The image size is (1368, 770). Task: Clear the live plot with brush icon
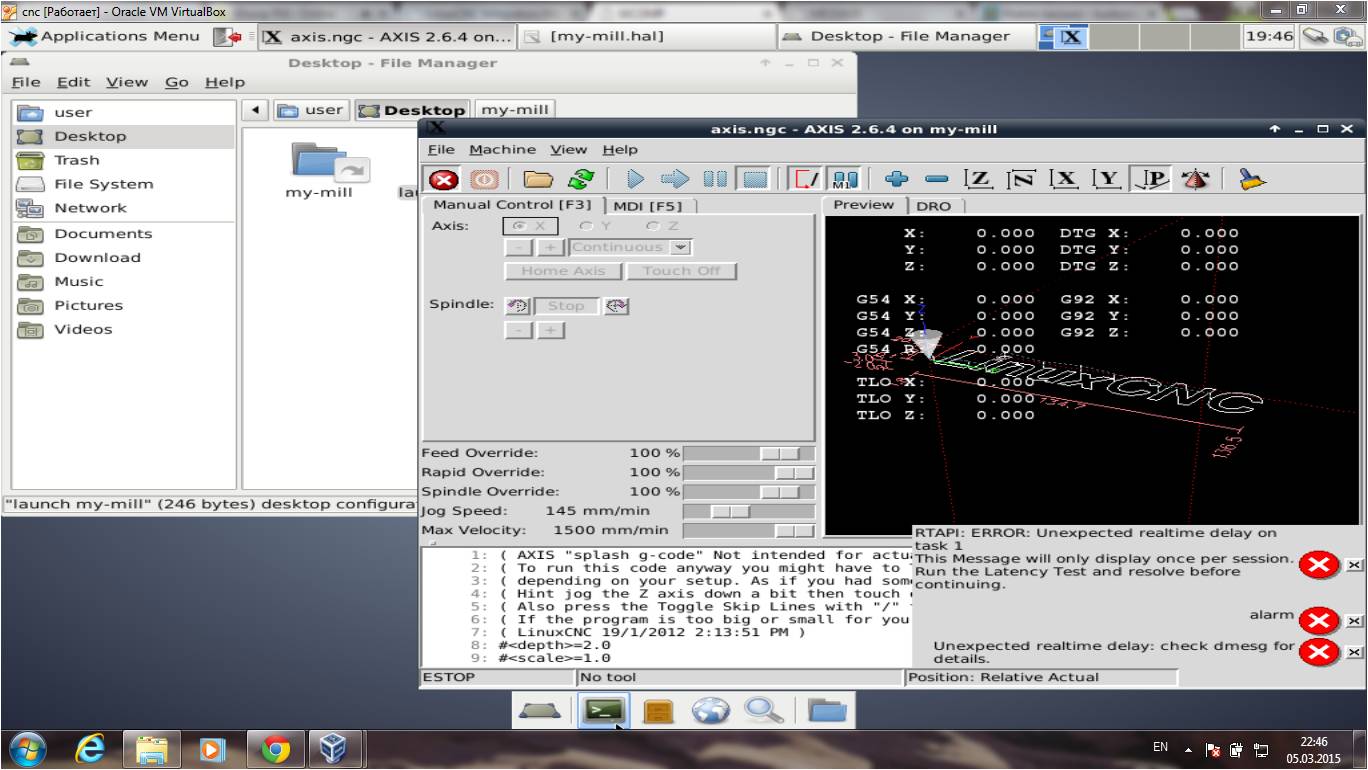tap(1251, 180)
